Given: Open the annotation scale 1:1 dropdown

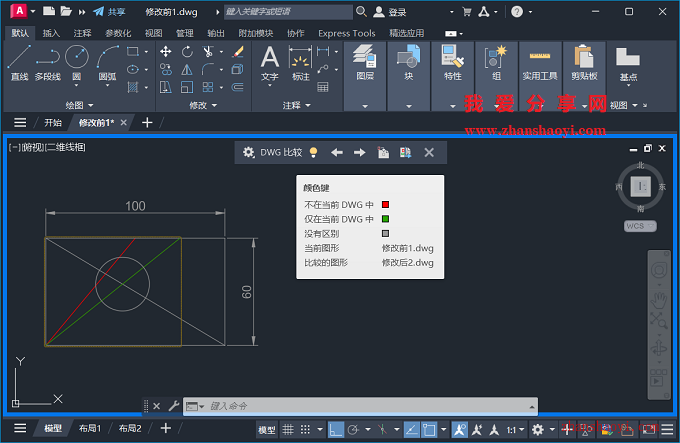Looking at the screenshot, I should [x=515, y=430].
